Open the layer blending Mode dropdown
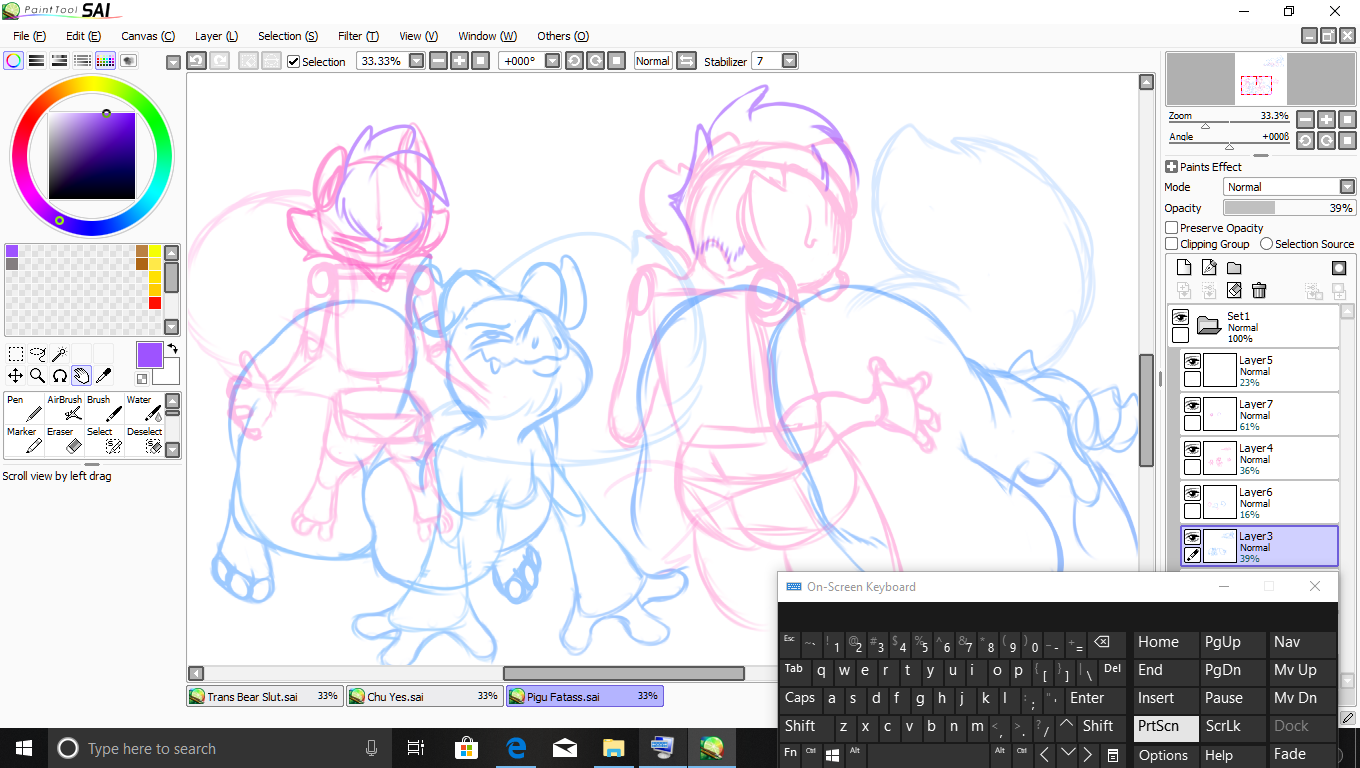This screenshot has width=1360, height=768. click(1347, 187)
